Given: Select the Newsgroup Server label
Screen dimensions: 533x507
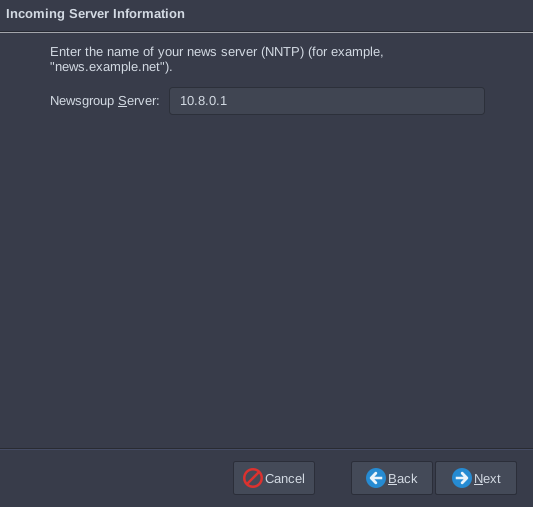Looking at the screenshot, I should coord(105,101).
